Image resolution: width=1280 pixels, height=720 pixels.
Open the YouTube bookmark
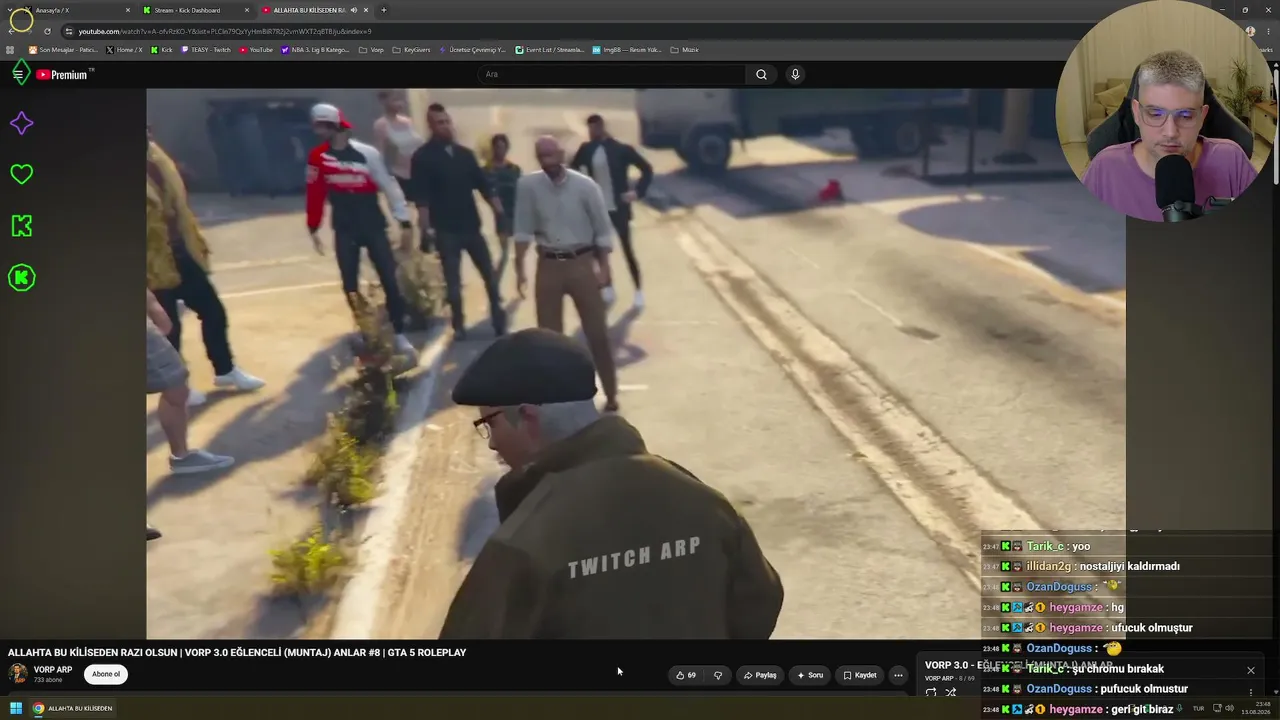tap(256, 50)
